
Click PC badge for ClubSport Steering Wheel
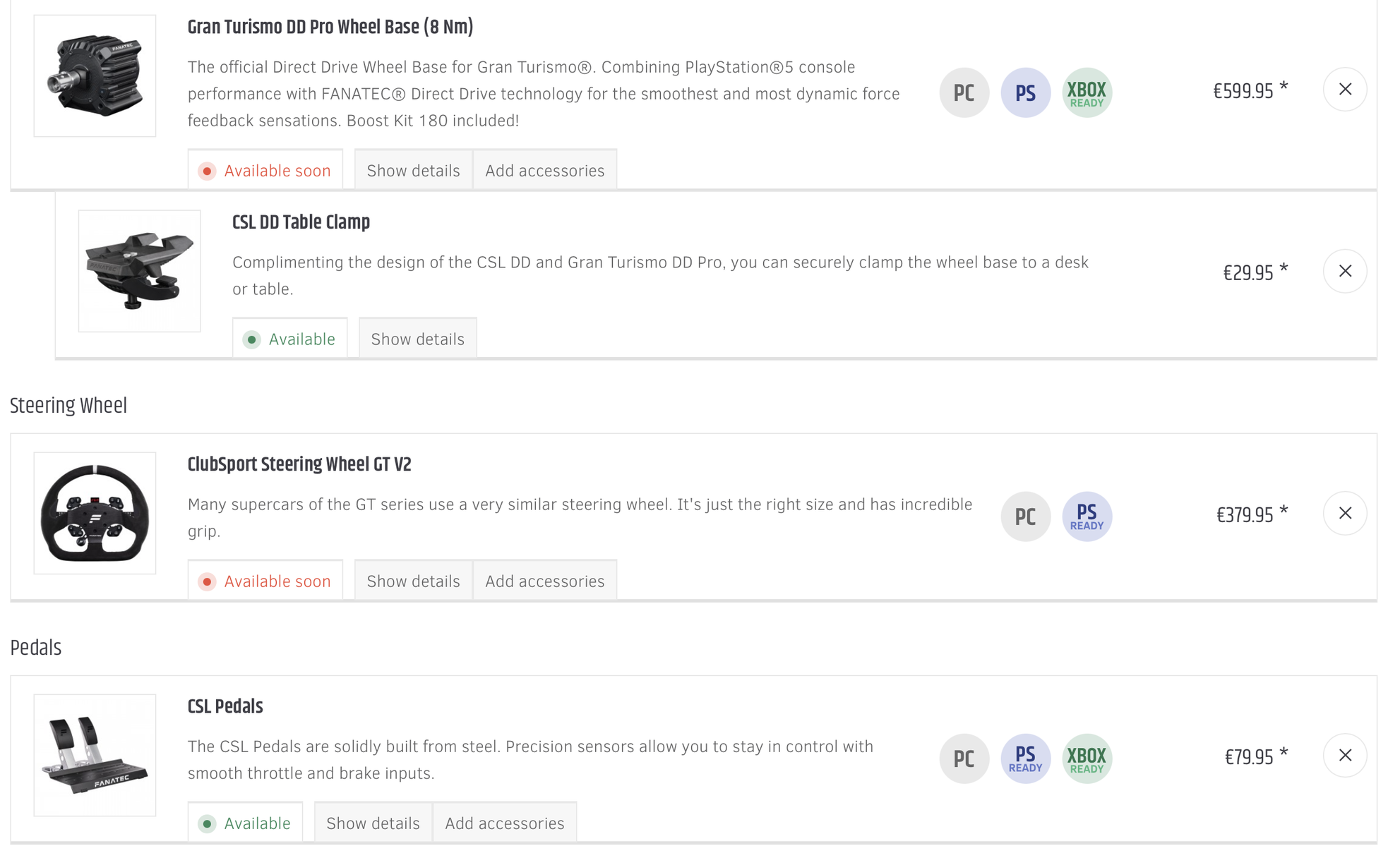pos(1025,516)
